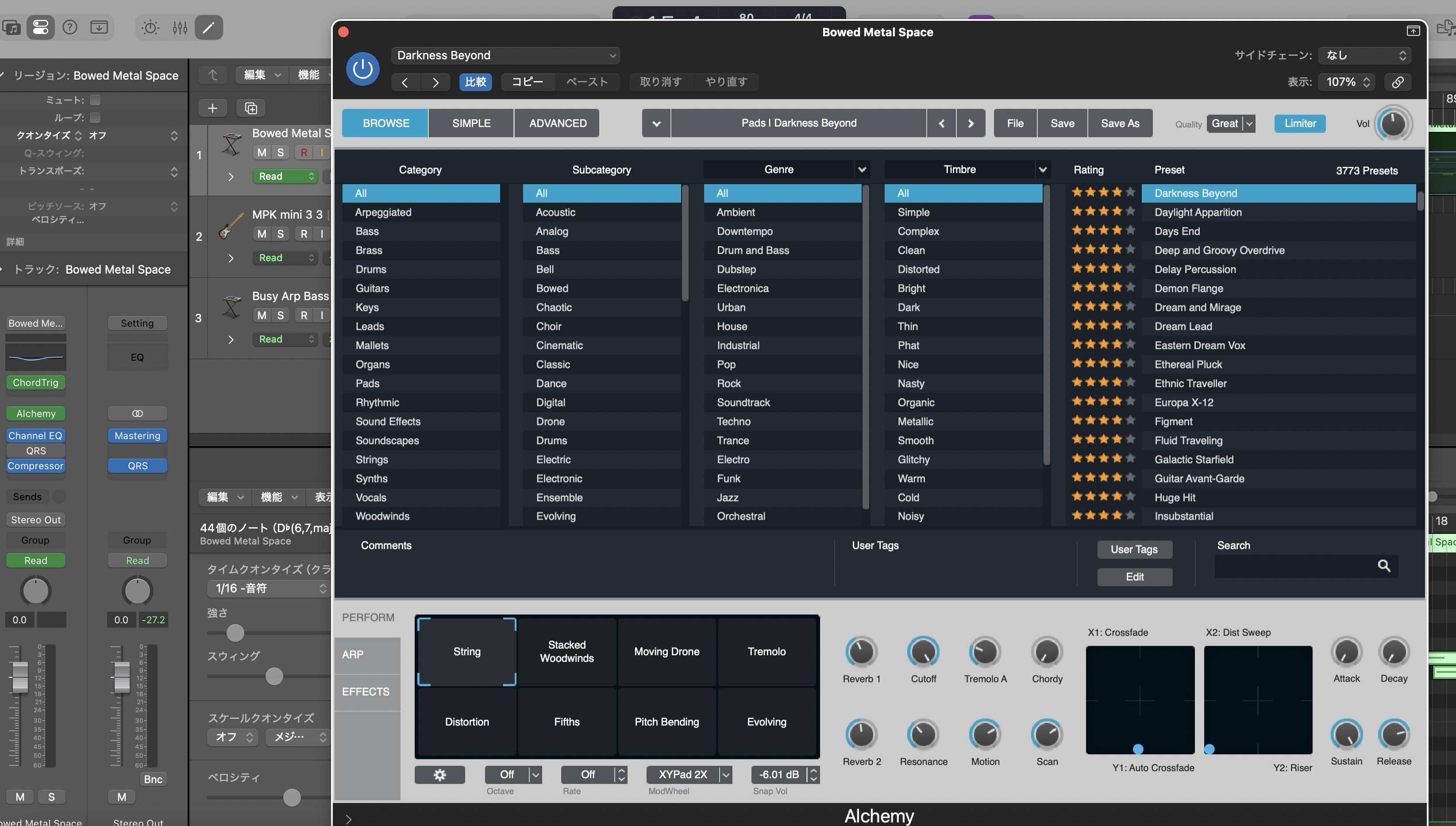This screenshot has height=826, width=1456.
Task: Click the pencil editors toolbar icon
Action: point(208,27)
